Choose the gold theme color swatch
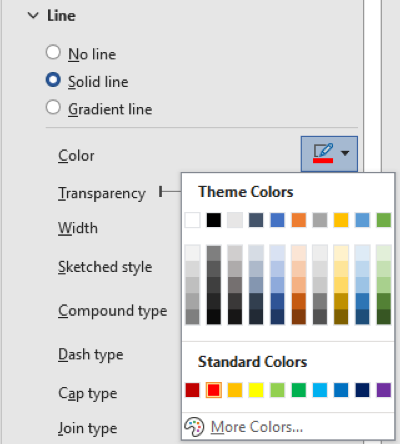The width and height of the screenshot is (400, 444). click(341, 220)
